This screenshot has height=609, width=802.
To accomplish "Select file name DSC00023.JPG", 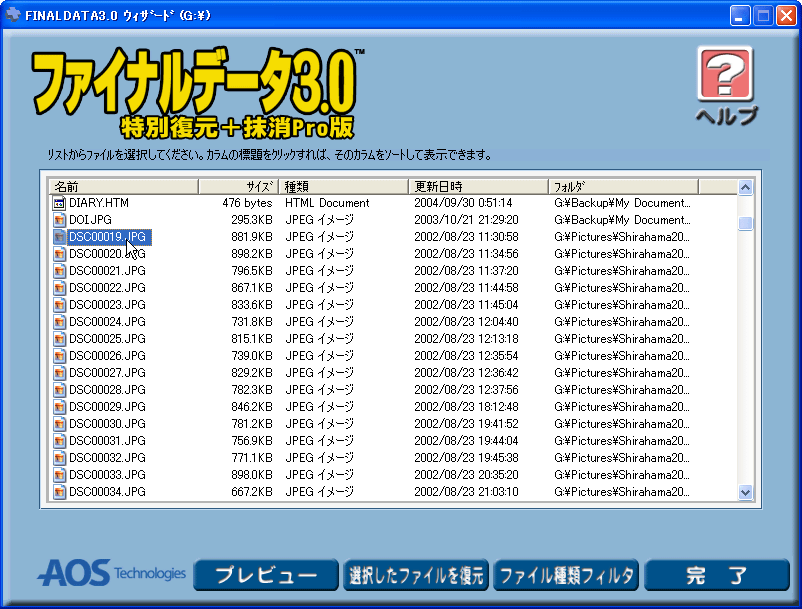I will click(107, 305).
